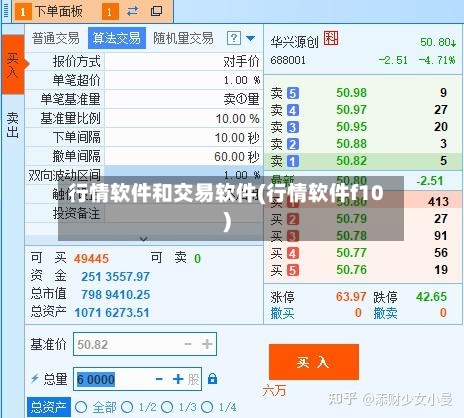Click the 涨停 price 63.97

click(x=351, y=297)
